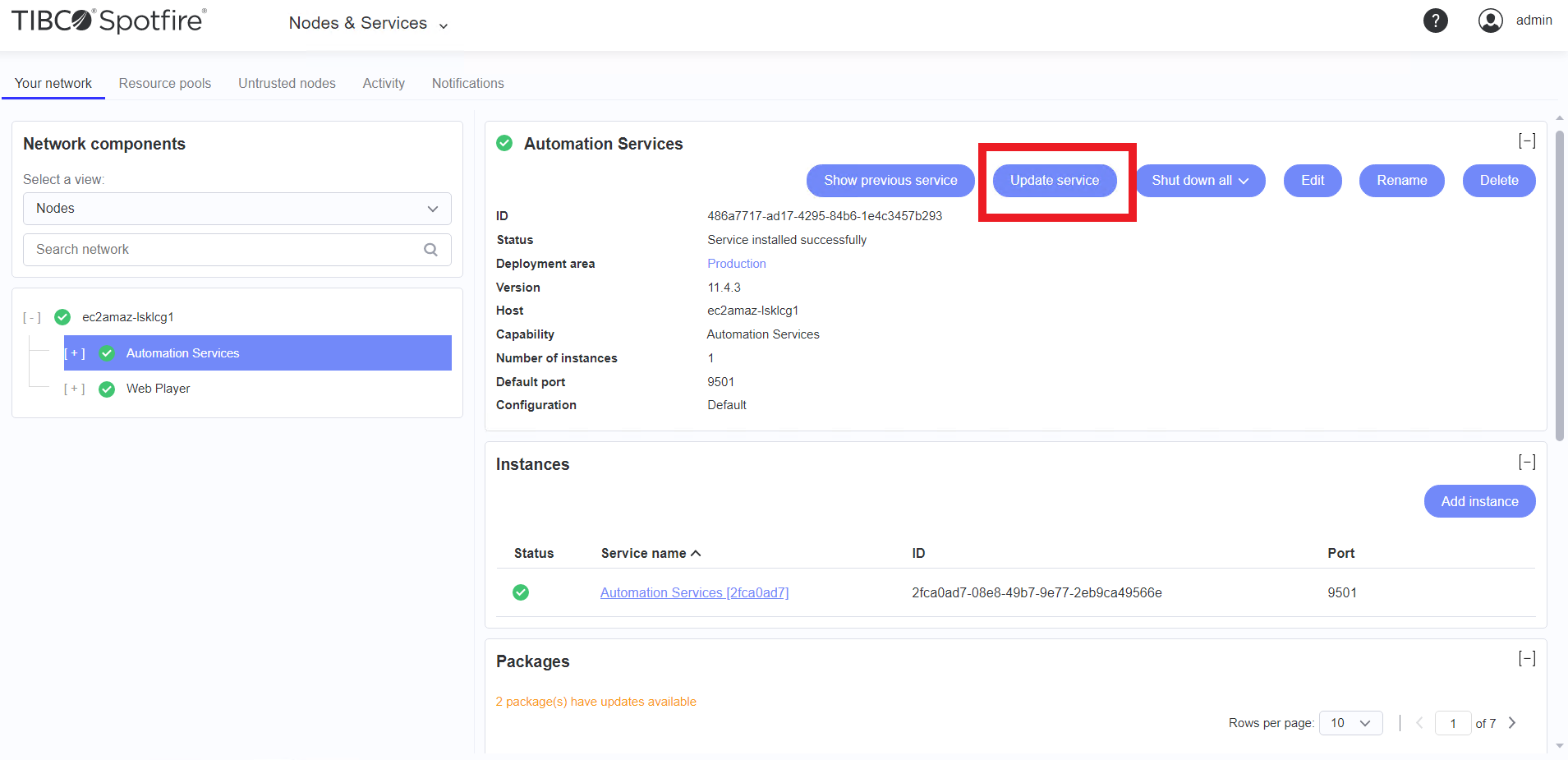This screenshot has height=760, width=1568.
Task: Collapse the Automation Services details panel
Action: (1526, 141)
